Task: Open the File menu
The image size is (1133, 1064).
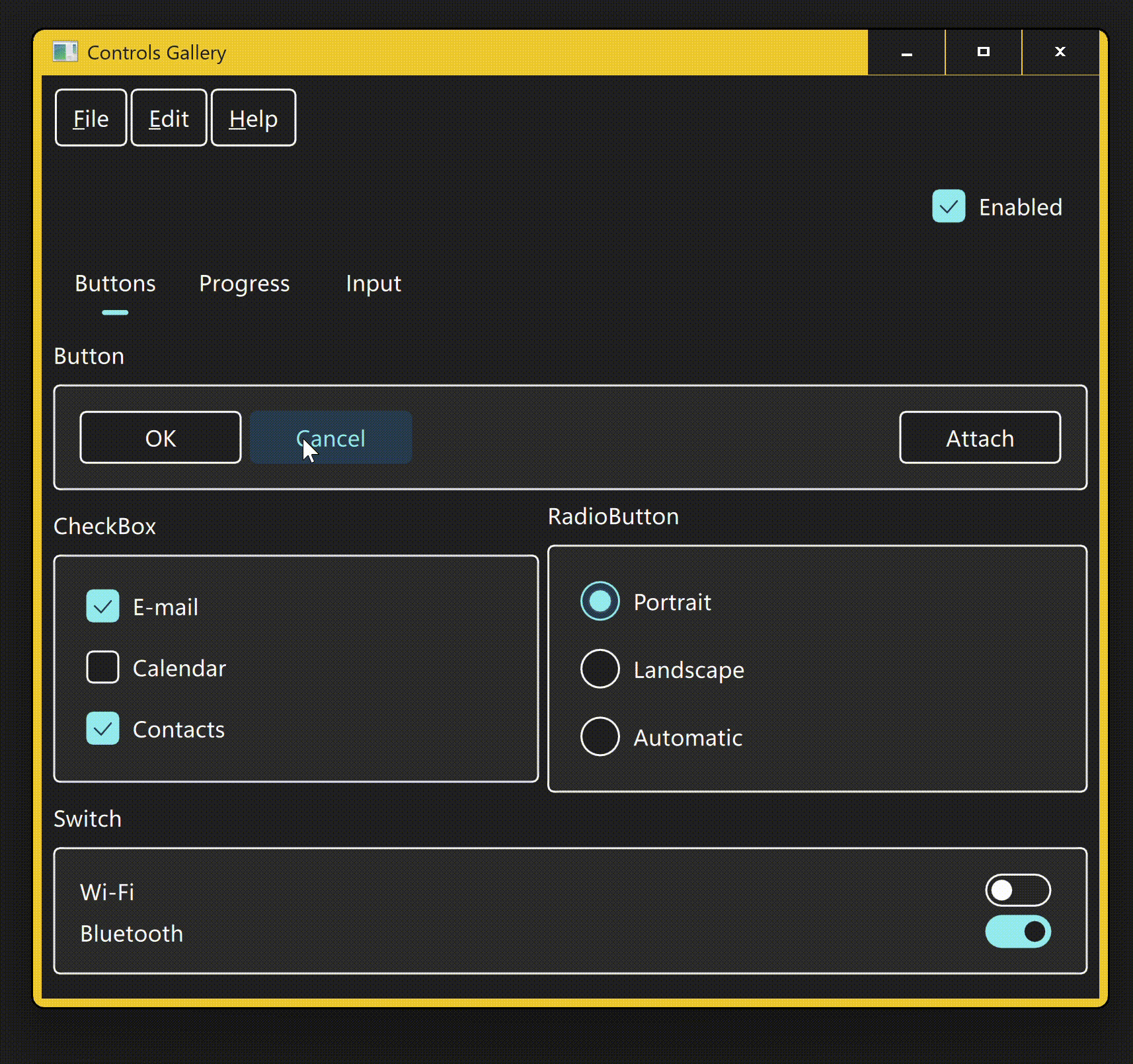Action: [91, 118]
